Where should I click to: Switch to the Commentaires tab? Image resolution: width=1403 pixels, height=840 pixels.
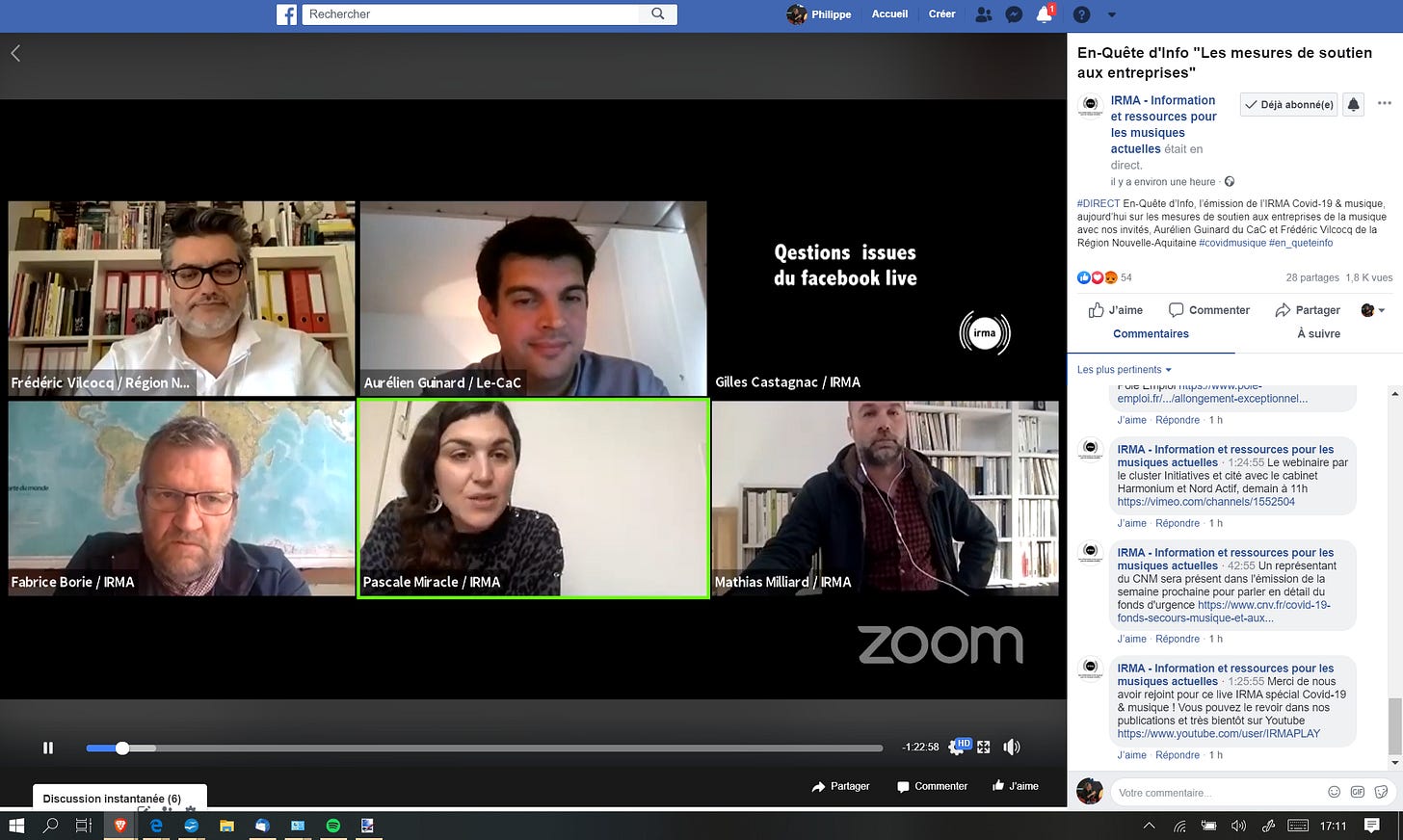1151,334
